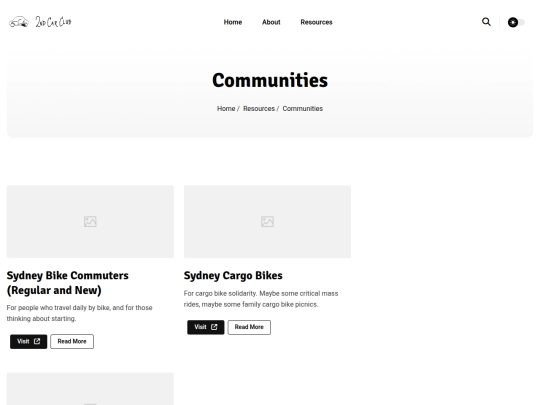The height and width of the screenshot is (405, 540).
Task: Click the Sydney Bike Commuters placeholder image
Action: tap(90, 221)
